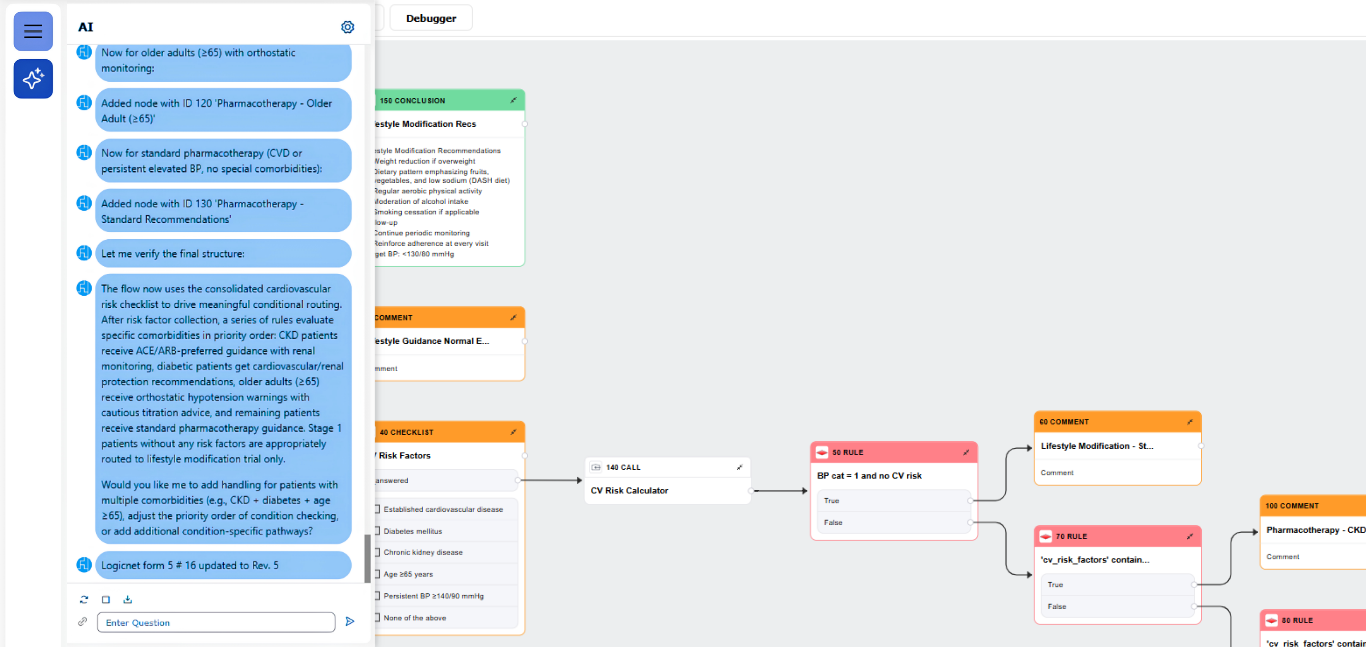
Task: Click True output port of 50 RULE
Action: tap(970, 500)
